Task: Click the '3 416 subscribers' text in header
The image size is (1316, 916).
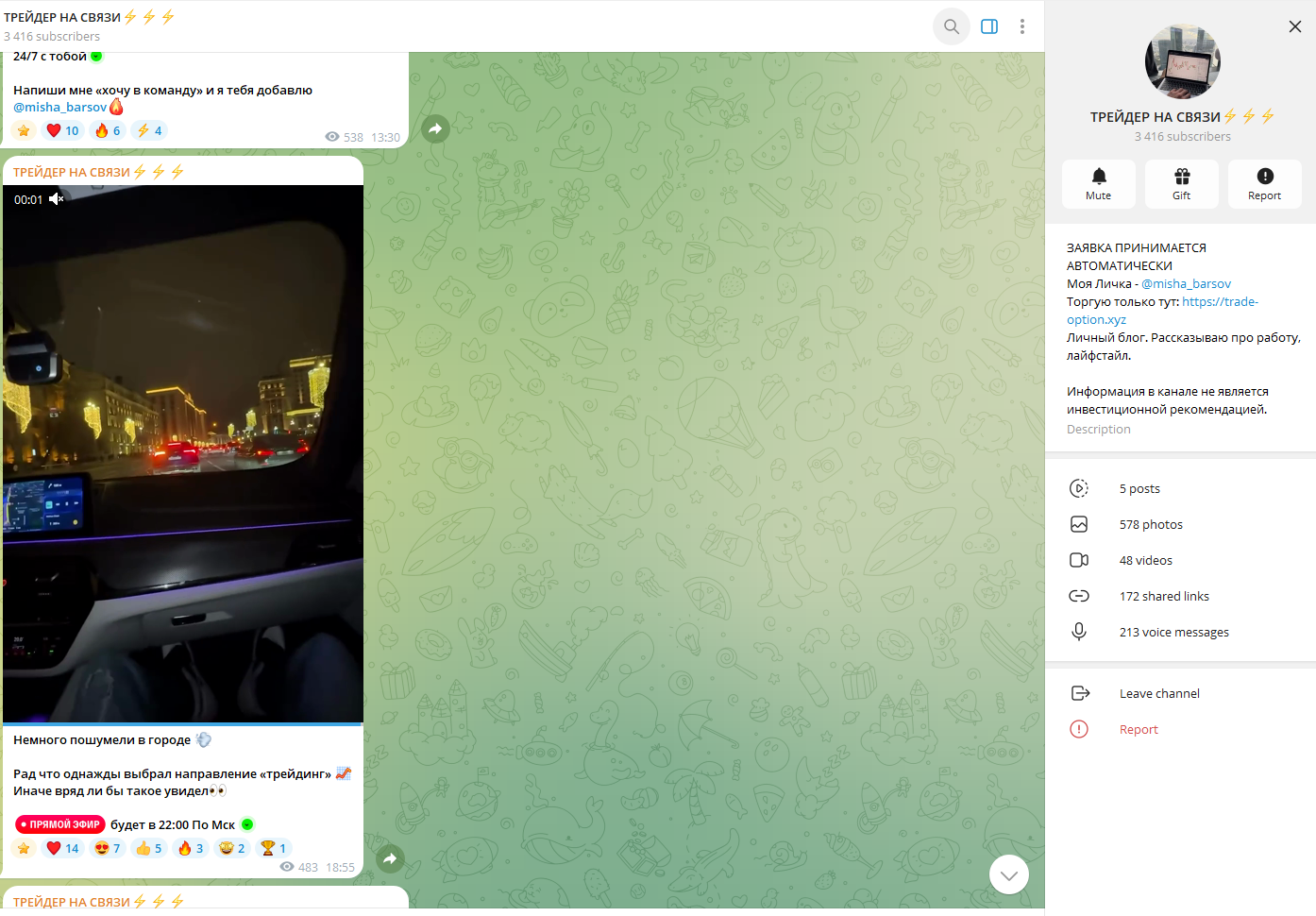Action: click(x=52, y=36)
